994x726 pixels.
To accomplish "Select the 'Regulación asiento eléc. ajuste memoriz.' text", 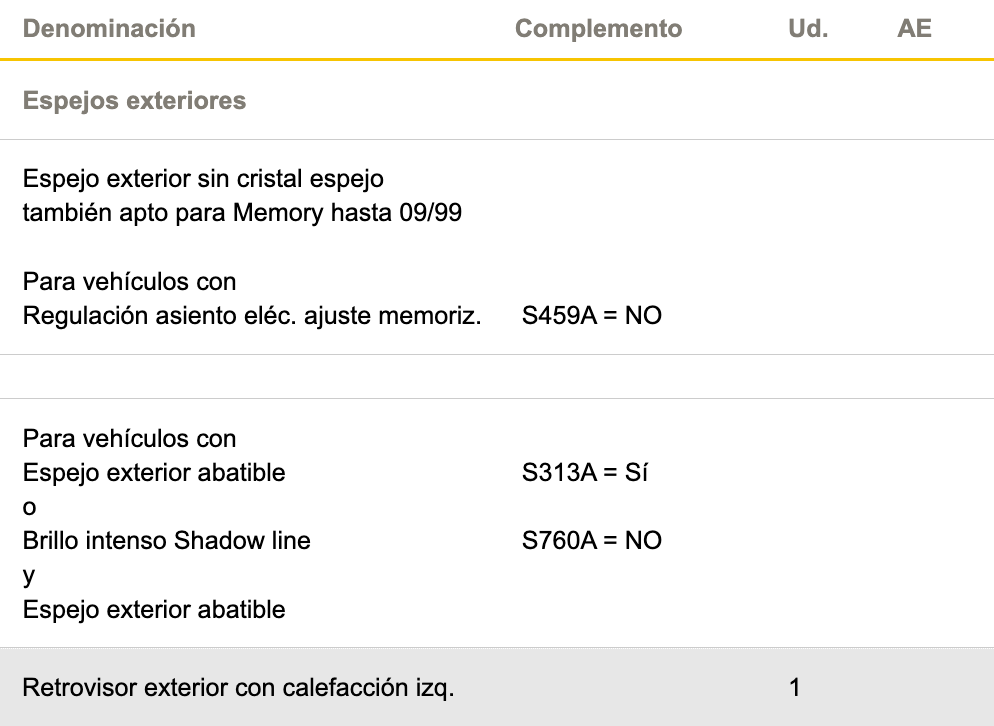I will point(252,316).
